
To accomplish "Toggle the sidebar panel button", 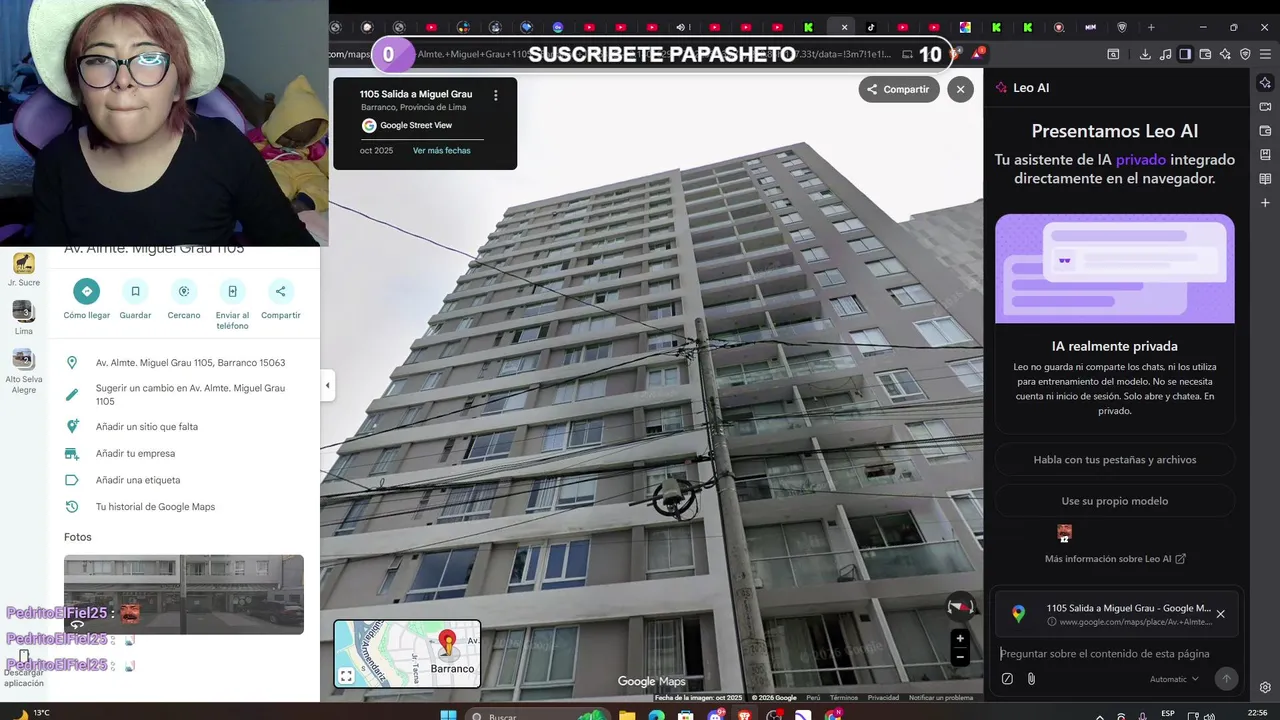I will 1185,54.
